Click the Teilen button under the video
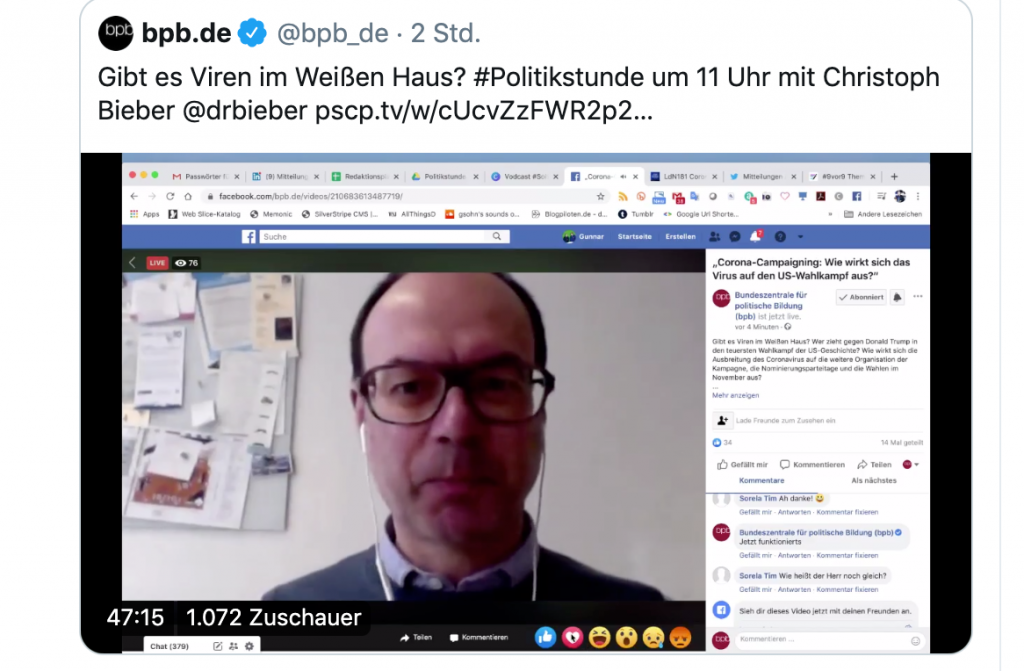Viewport: 1024px width, 671px height. (x=416, y=637)
